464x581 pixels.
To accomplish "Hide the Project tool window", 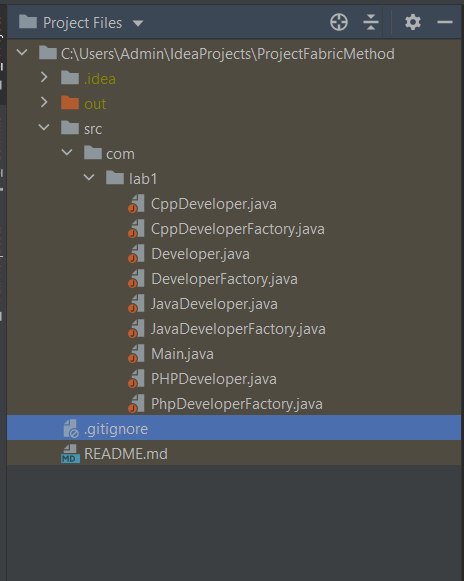I will coord(444,22).
